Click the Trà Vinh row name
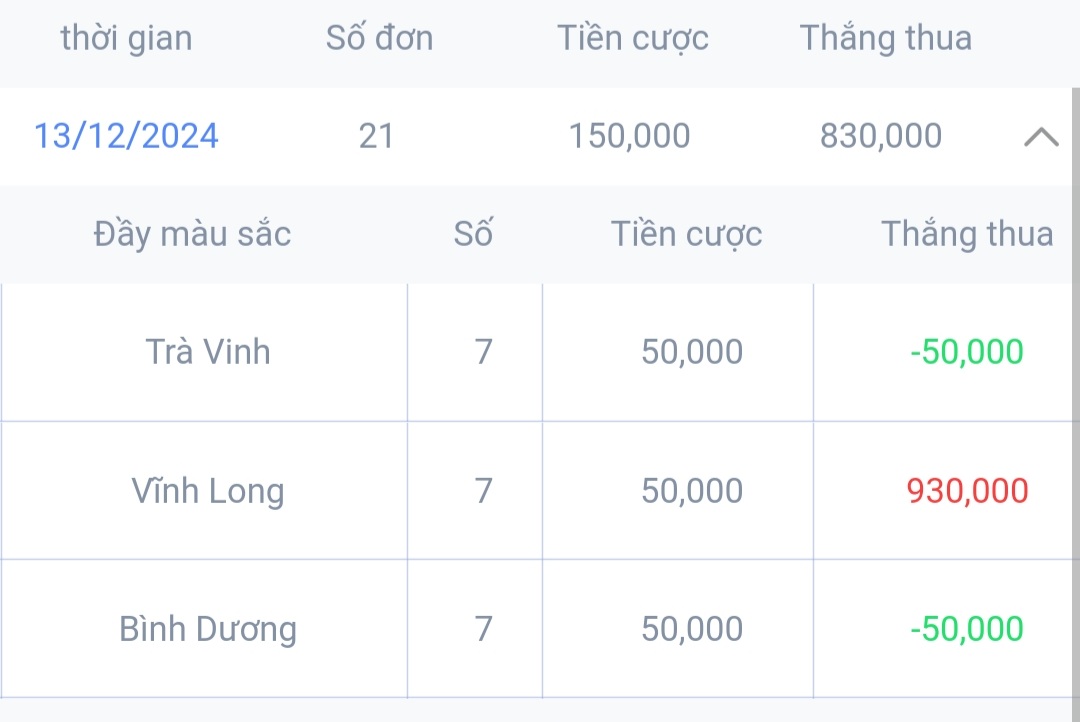The width and height of the screenshot is (1080, 722). (x=208, y=352)
